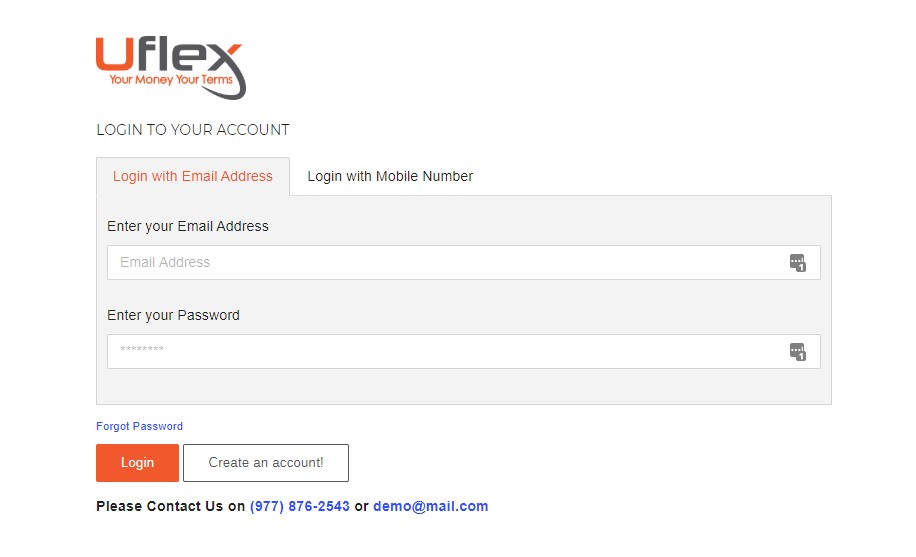Focus the Password input field
The image size is (916, 557).
(464, 351)
